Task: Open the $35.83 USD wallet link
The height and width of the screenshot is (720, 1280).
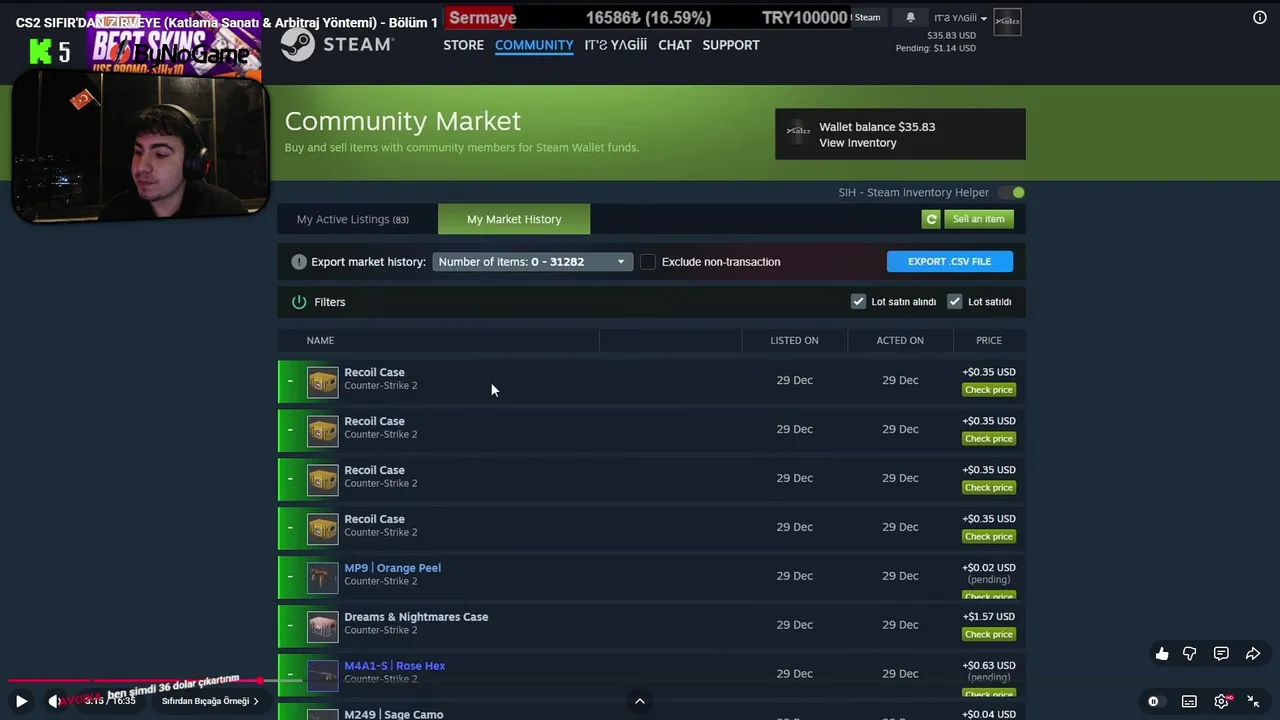Action: click(951, 35)
